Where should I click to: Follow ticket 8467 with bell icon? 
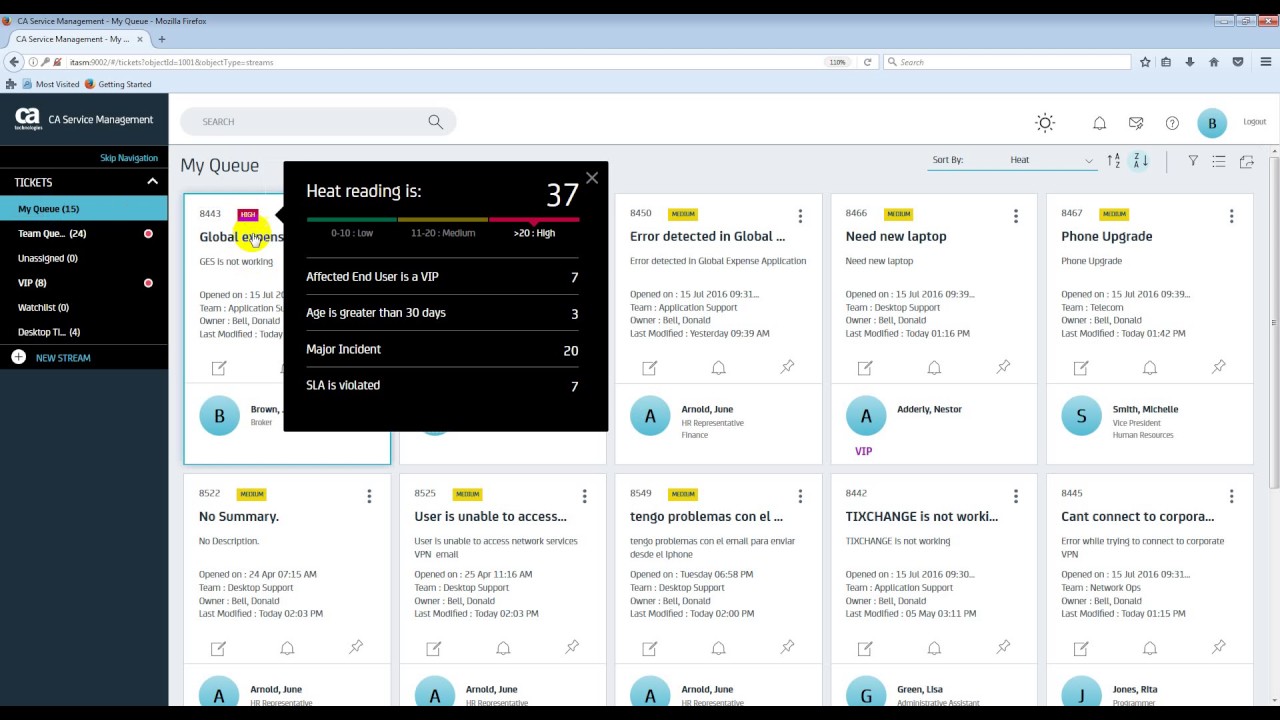tap(1150, 368)
